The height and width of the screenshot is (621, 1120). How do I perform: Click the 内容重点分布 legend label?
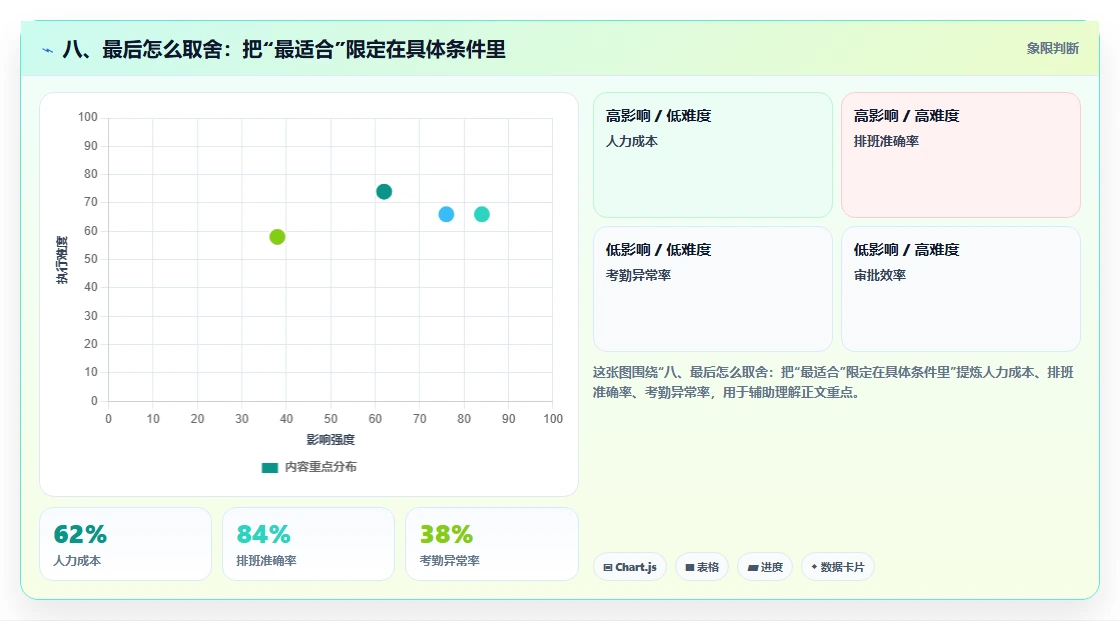coord(321,467)
